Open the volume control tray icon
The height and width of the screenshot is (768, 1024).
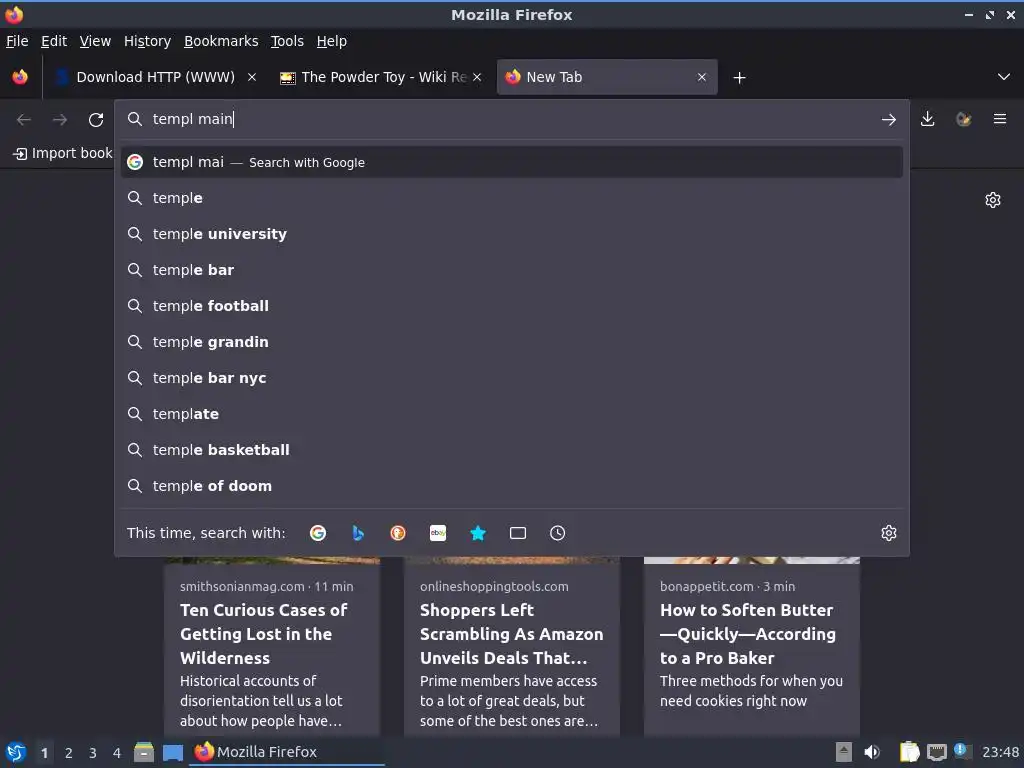point(872,752)
